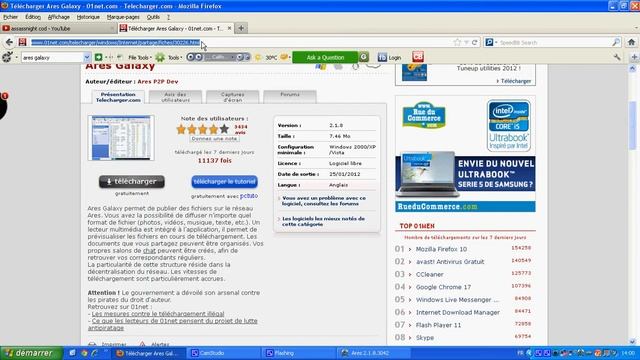
Task: Open Skype in the top list
Action: click(x=425, y=338)
